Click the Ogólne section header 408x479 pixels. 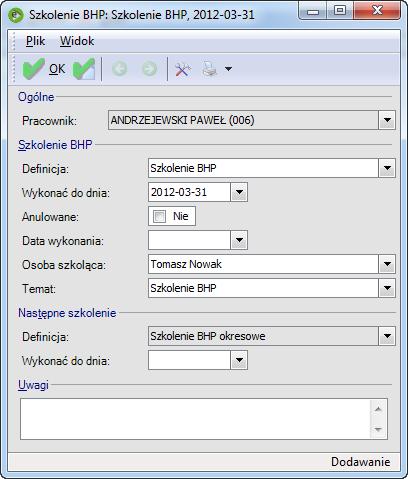tap(36, 97)
